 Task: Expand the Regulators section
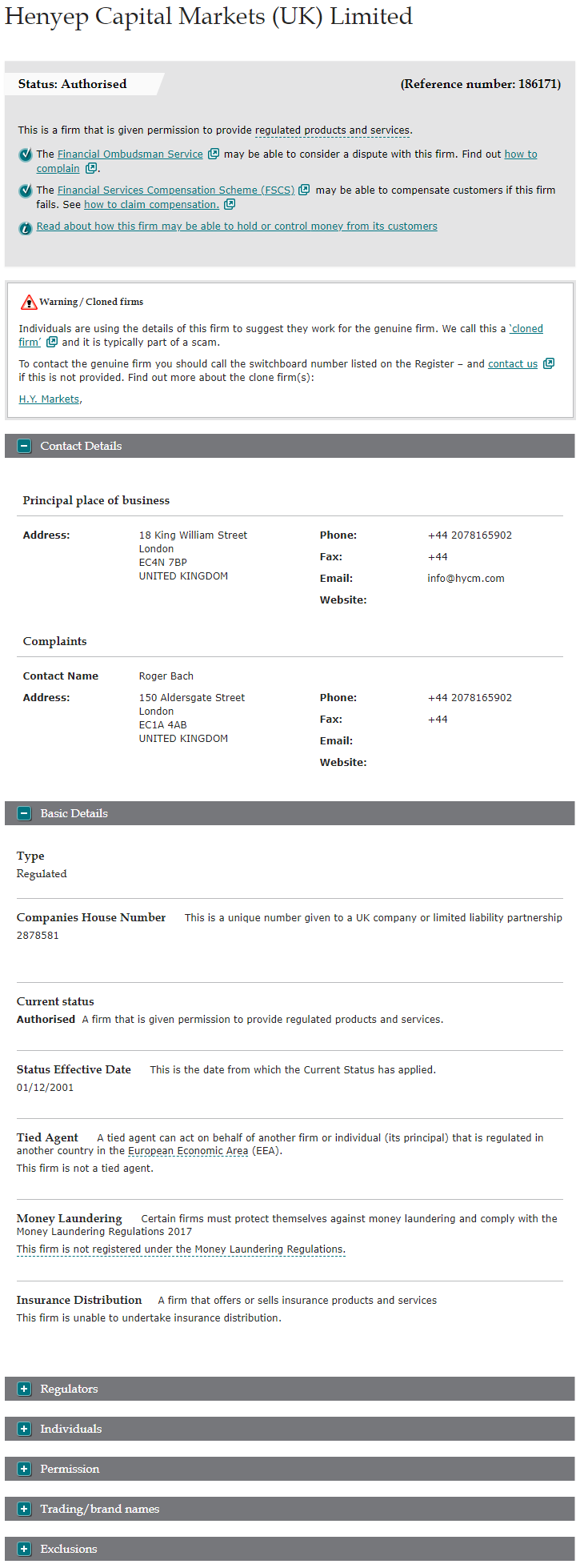(x=25, y=1389)
